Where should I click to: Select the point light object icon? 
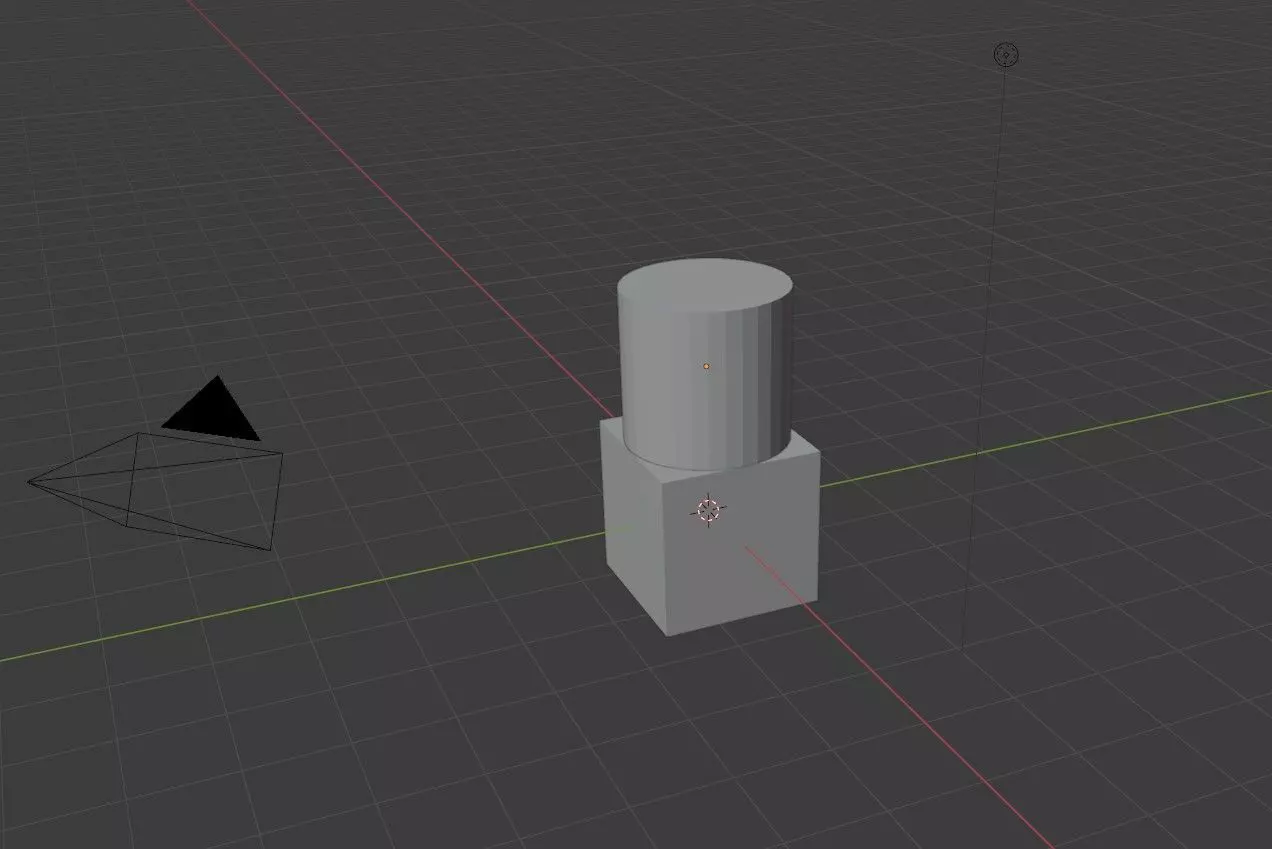[x=1005, y=54]
